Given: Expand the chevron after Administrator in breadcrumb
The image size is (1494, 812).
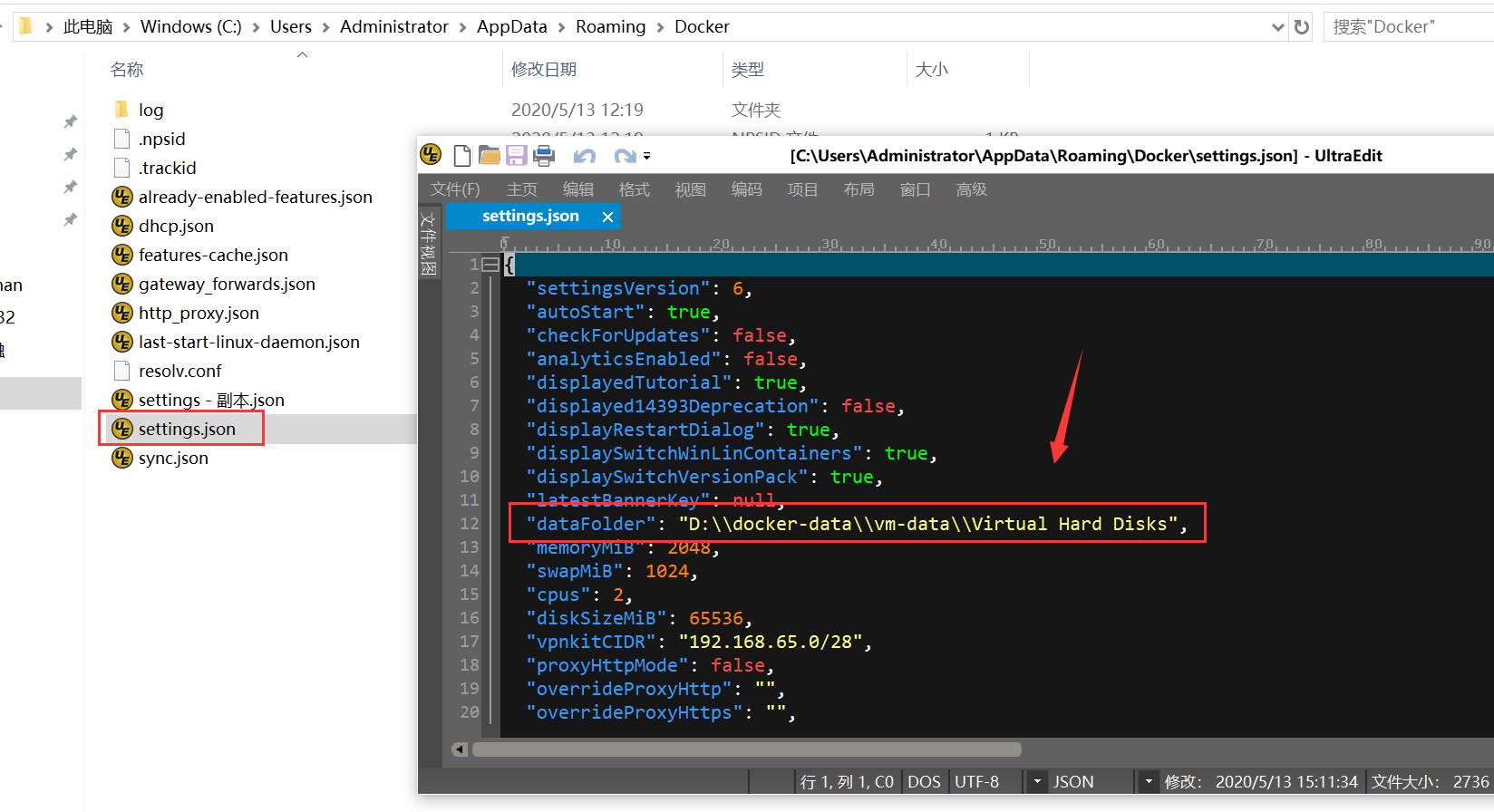Looking at the screenshot, I should [462, 27].
